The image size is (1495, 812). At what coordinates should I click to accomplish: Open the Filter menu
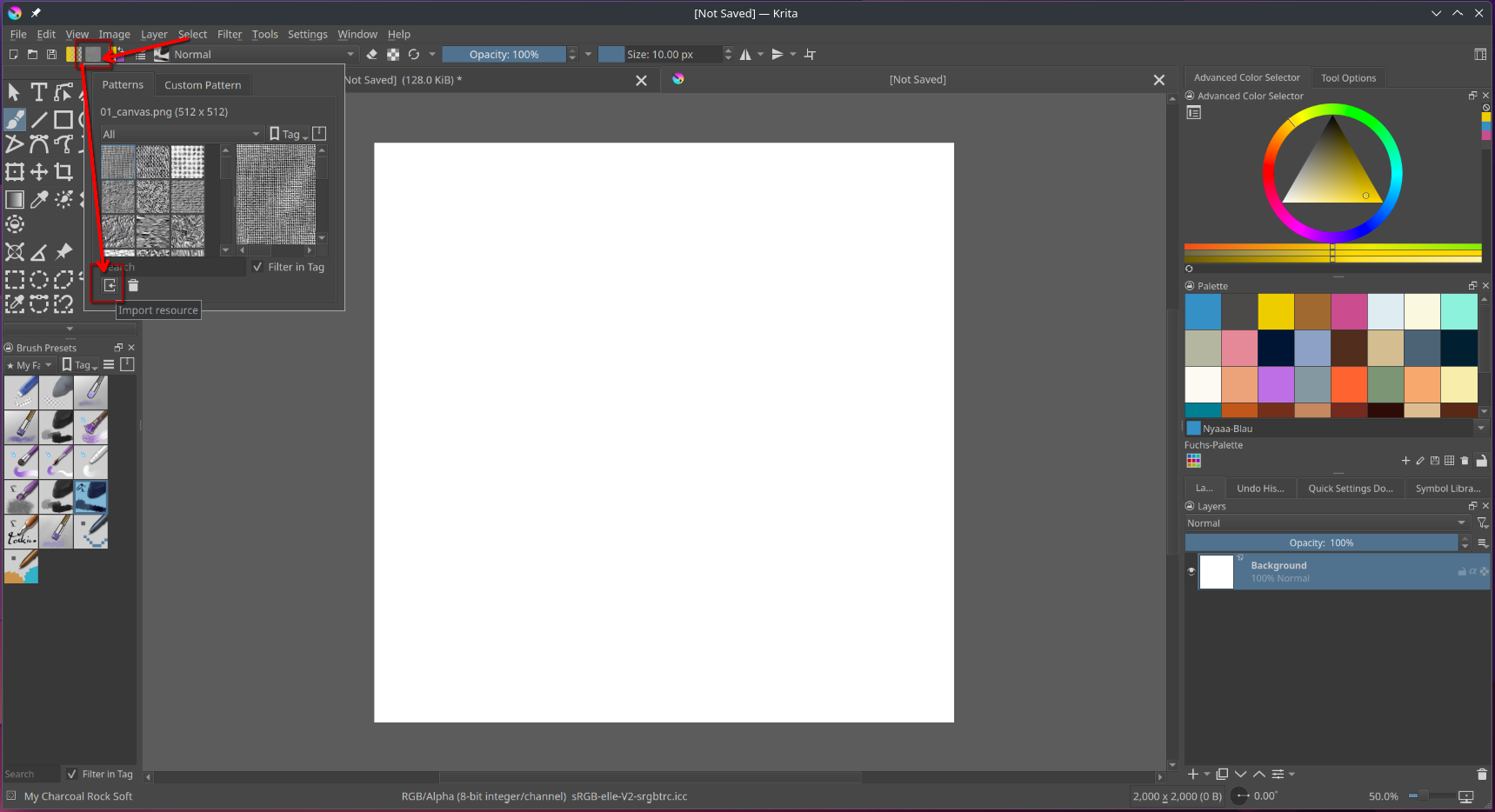tap(230, 35)
